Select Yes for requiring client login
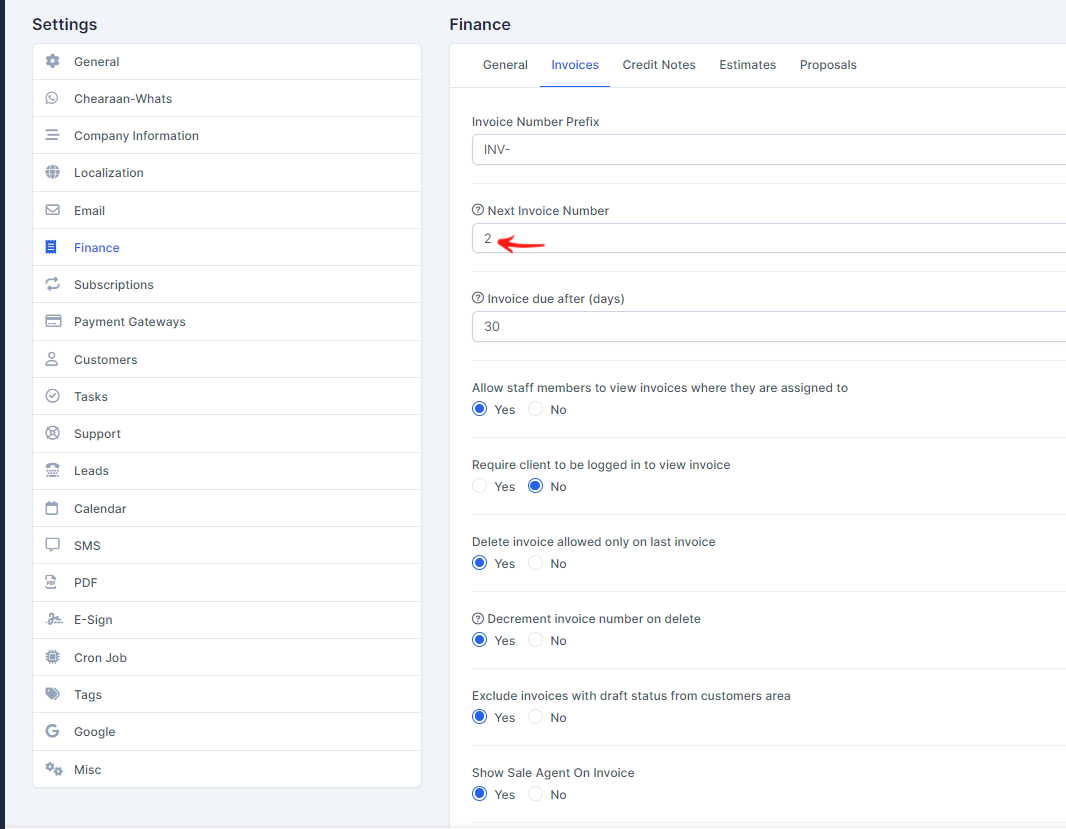1066x829 pixels. pos(480,487)
